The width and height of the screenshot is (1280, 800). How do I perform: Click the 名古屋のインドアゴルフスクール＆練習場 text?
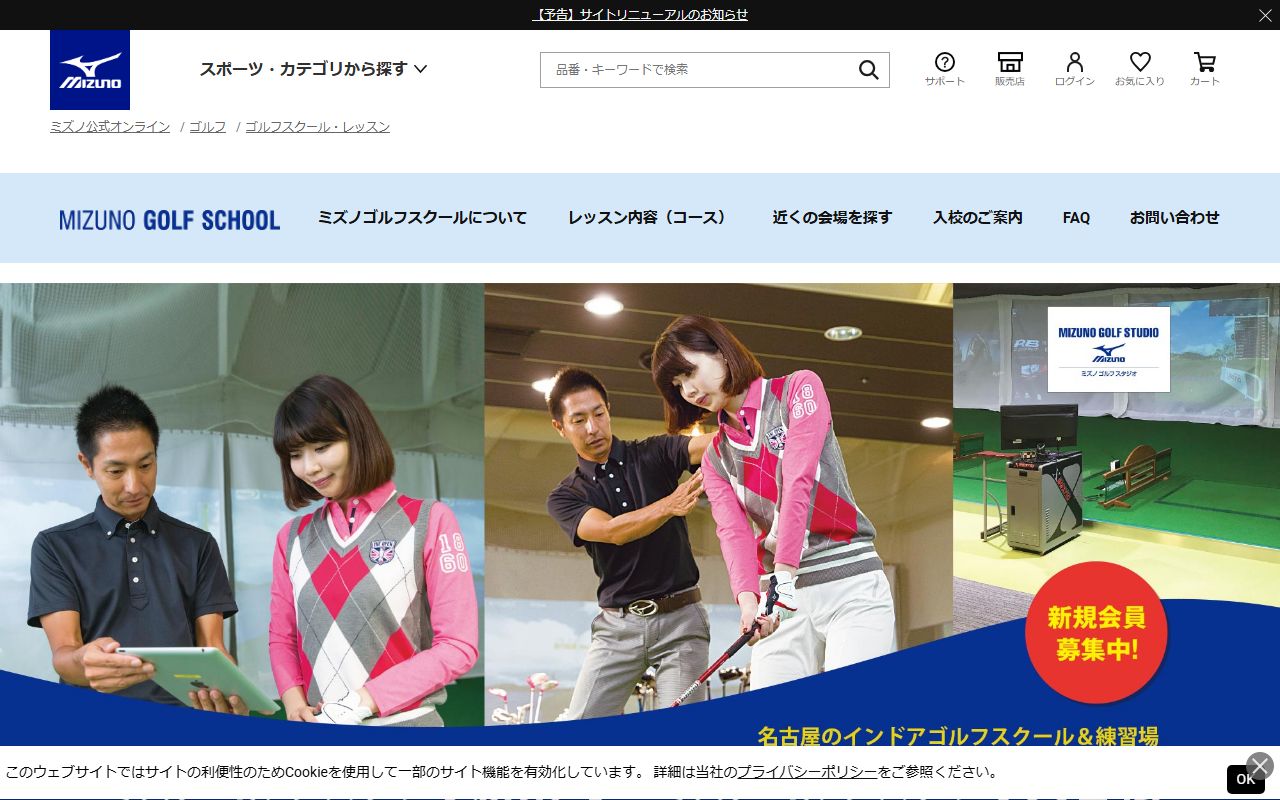(x=958, y=737)
